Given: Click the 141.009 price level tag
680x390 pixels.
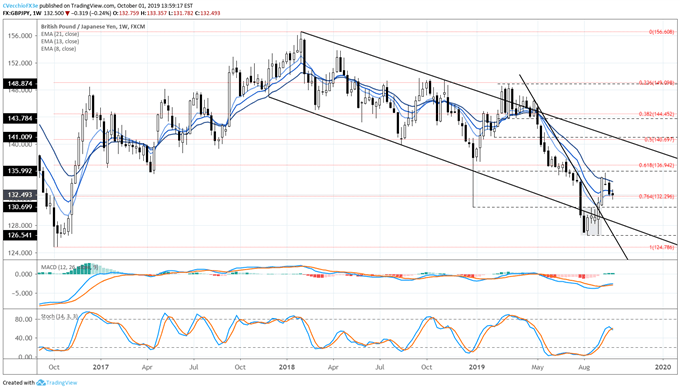Looking at the screenshot, I should (20, 137).
